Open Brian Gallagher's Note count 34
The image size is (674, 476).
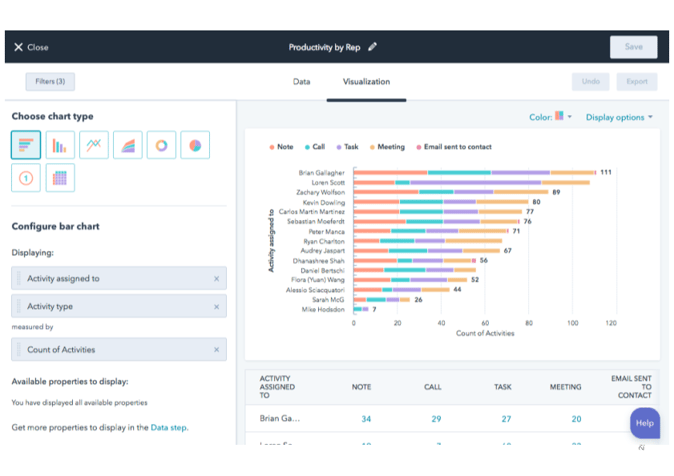pyautogui.click(x=366, y=419)
